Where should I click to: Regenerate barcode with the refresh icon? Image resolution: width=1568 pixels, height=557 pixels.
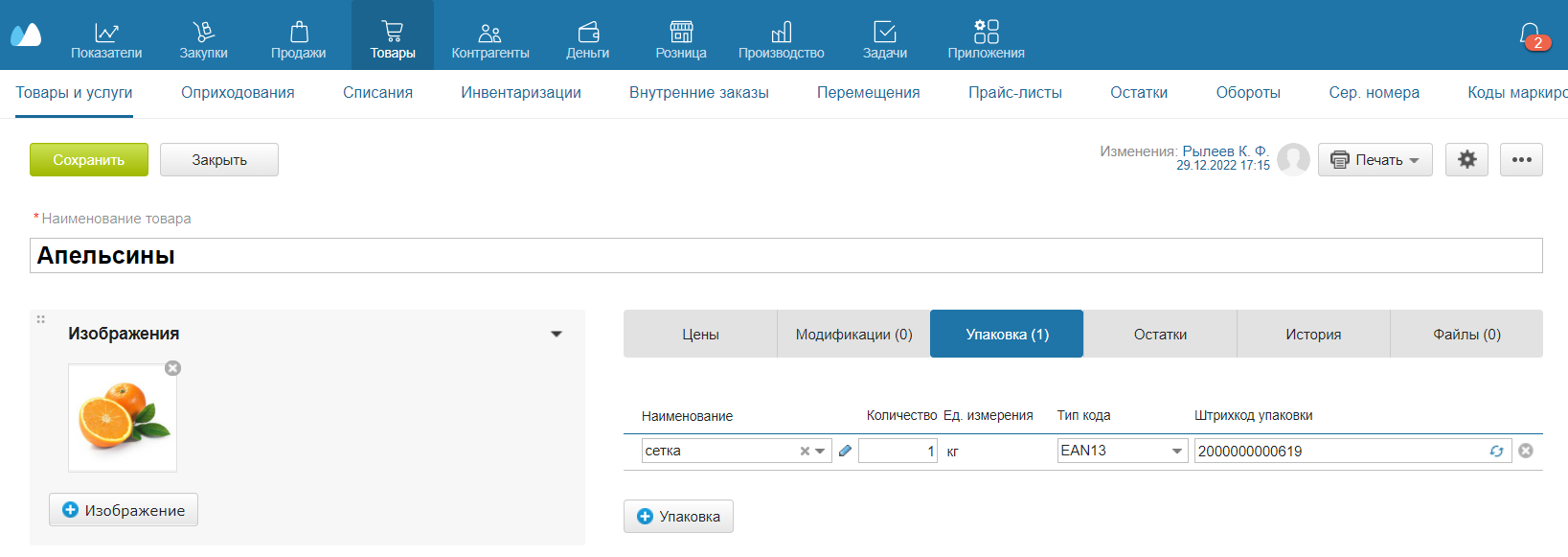click(x=1496, y=451)
